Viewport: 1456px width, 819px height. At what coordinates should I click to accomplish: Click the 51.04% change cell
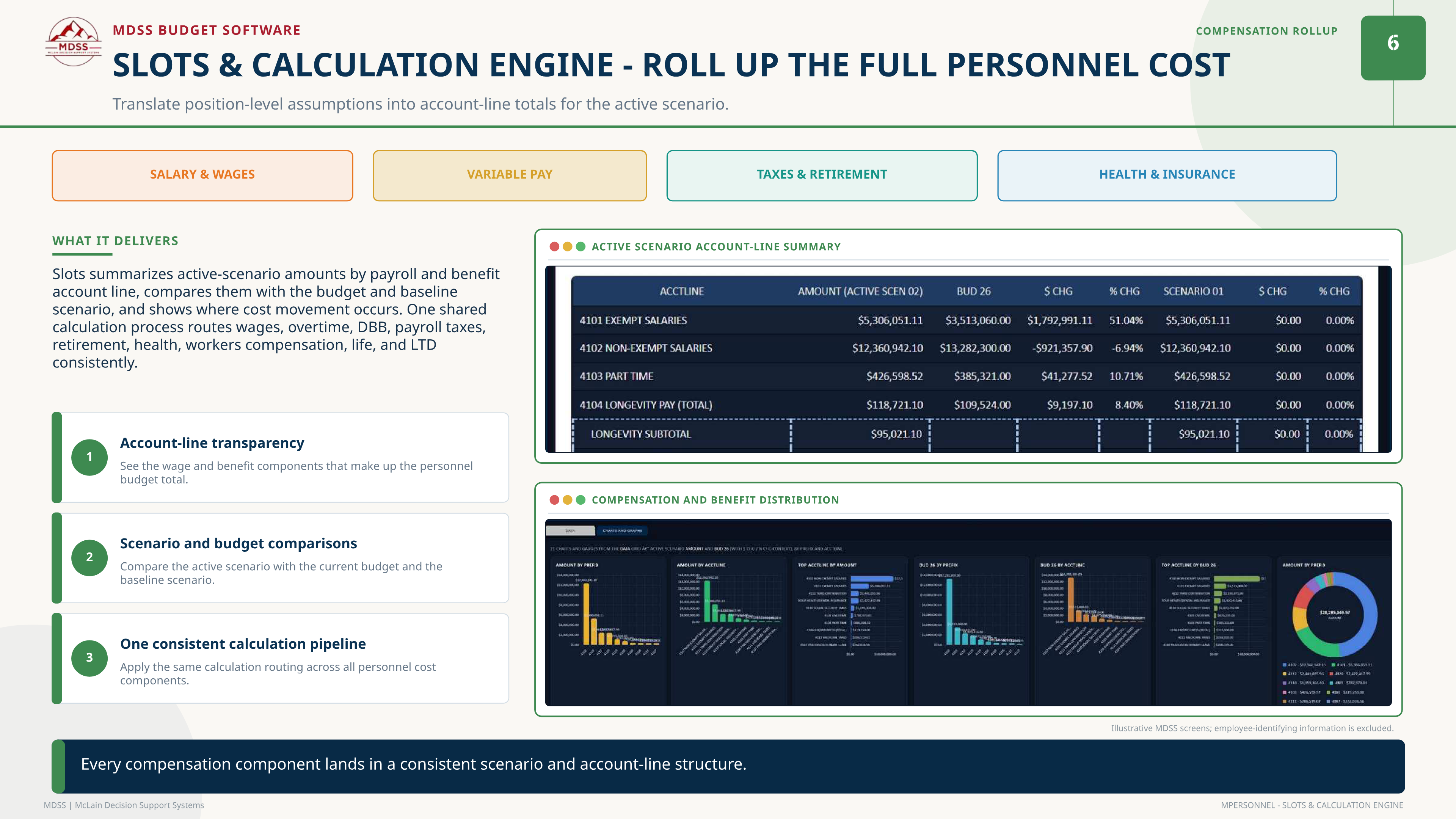pos(1125,320)
